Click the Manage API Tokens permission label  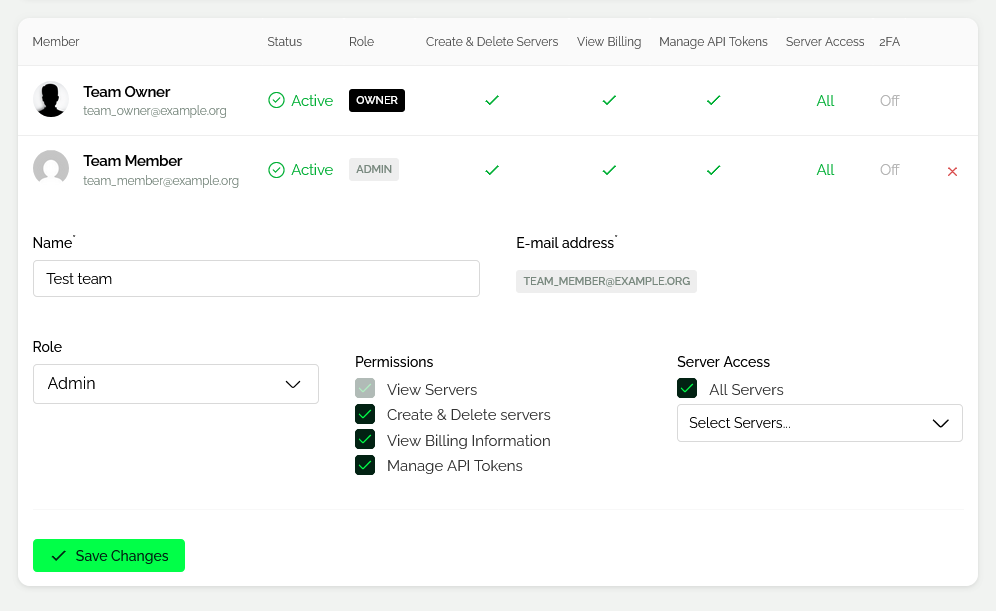pos(455,466)
